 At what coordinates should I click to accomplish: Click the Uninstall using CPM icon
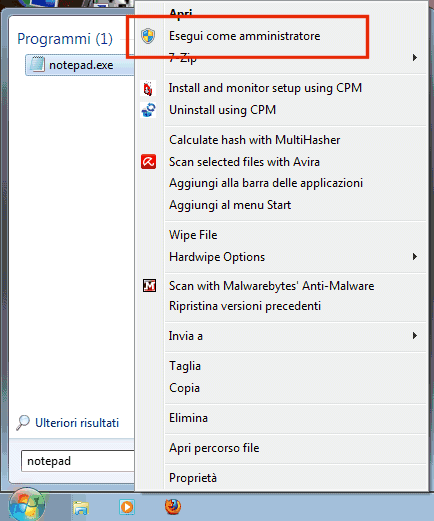point(148,110)
